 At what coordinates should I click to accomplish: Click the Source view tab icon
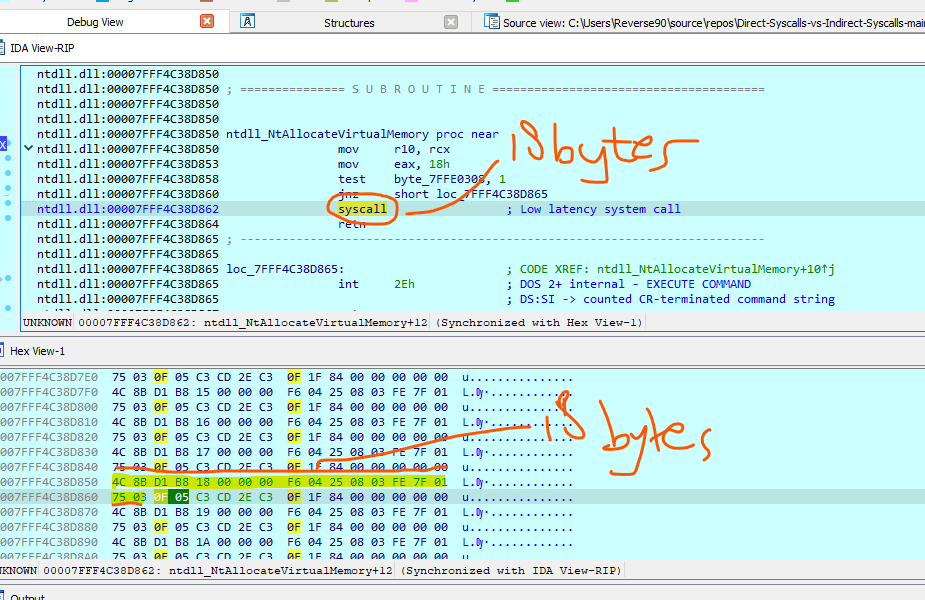(x=491, y=22)
